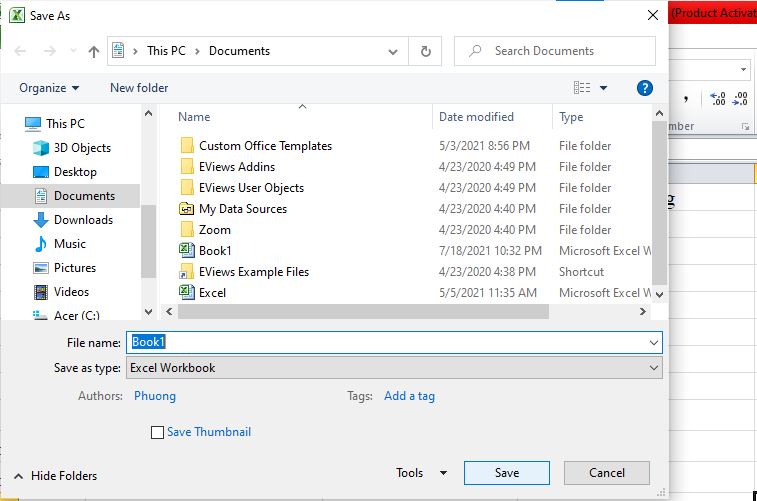Click the Cancel button
Screen dimensions: 757x501
coord(607,473)
